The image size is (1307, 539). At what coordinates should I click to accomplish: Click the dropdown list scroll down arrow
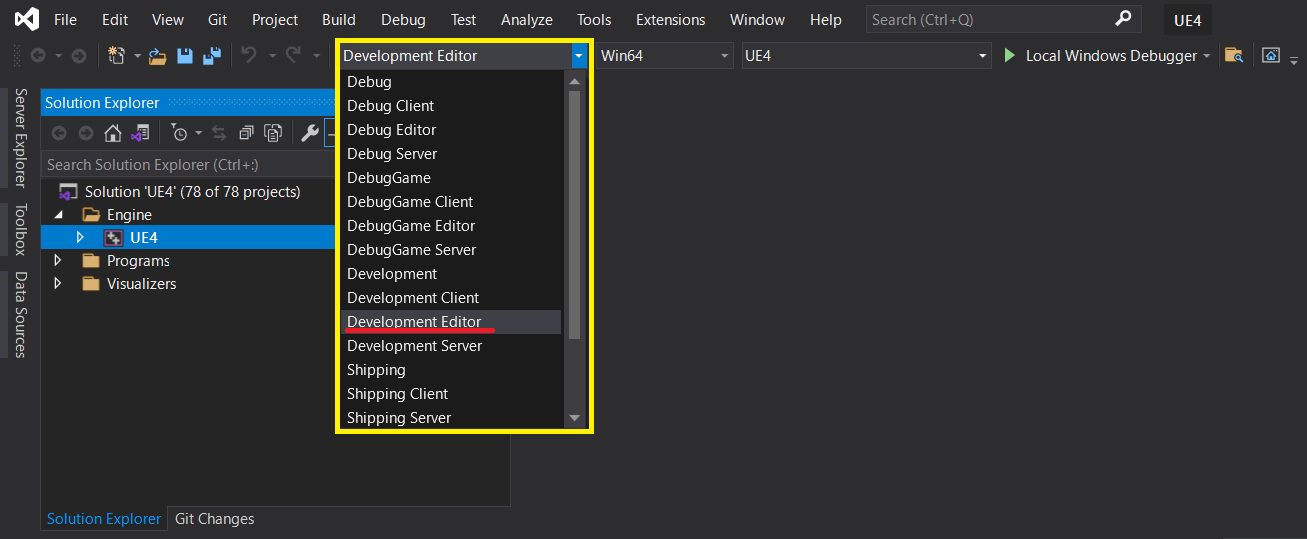coord(574,418)
